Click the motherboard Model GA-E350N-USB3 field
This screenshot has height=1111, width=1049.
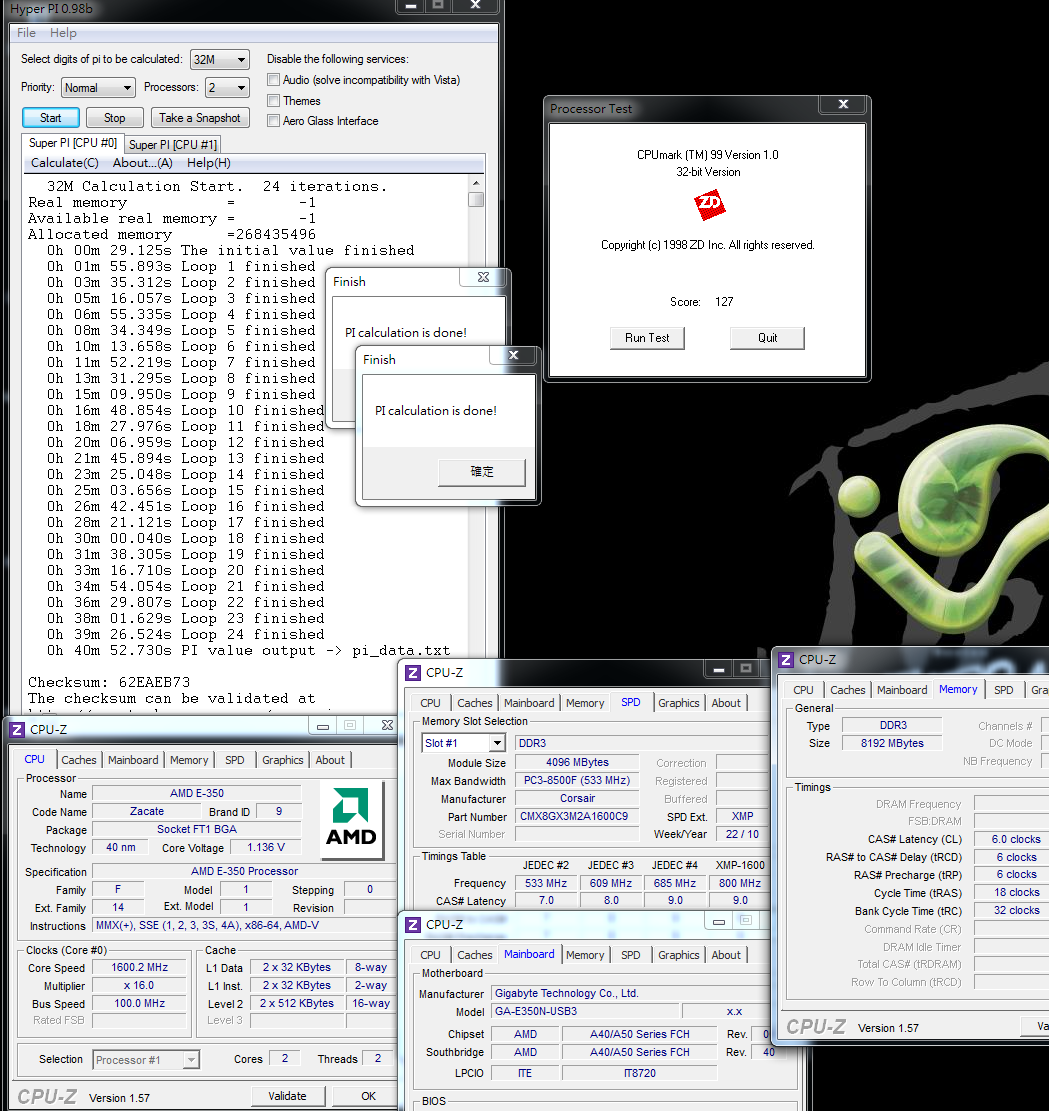tap(585, 1011)
